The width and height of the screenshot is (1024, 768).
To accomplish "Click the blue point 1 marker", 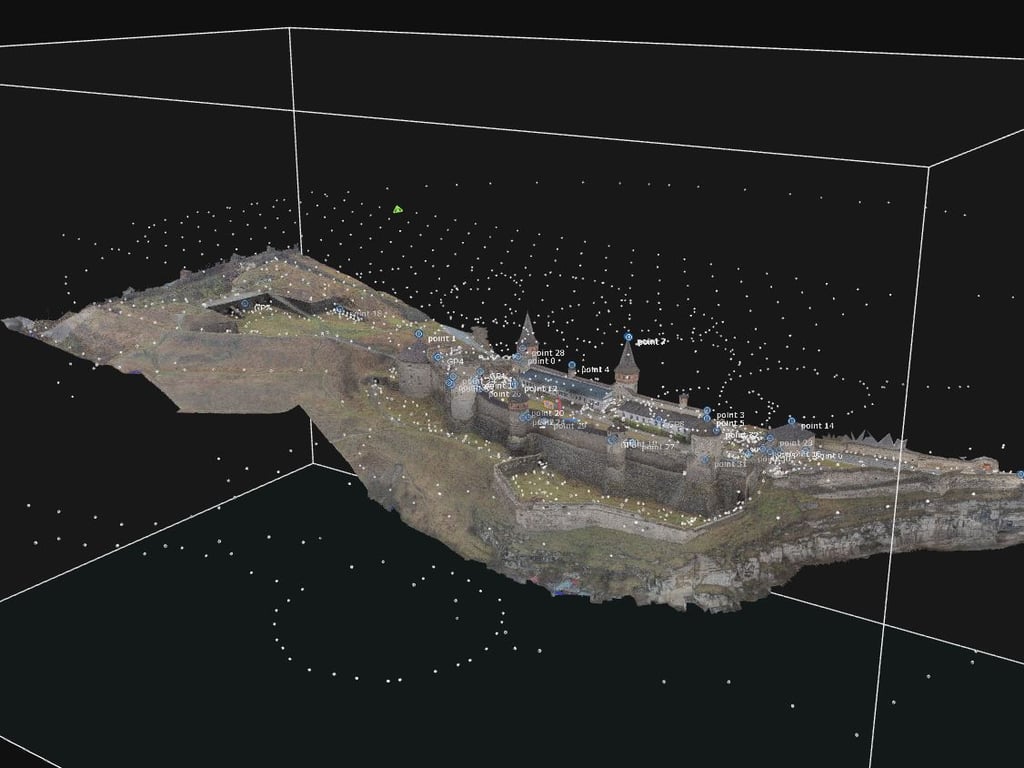I will tap(419, 334).
